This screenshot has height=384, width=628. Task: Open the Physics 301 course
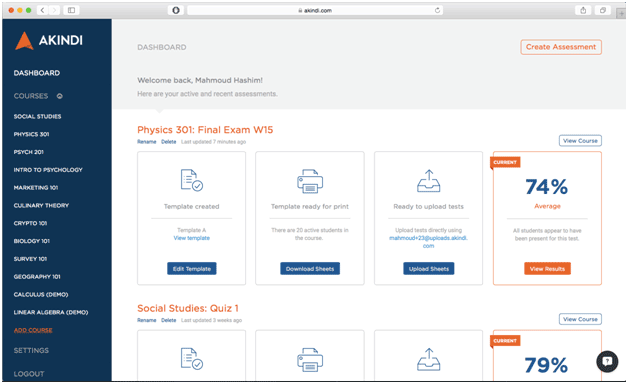click(32, 134)
